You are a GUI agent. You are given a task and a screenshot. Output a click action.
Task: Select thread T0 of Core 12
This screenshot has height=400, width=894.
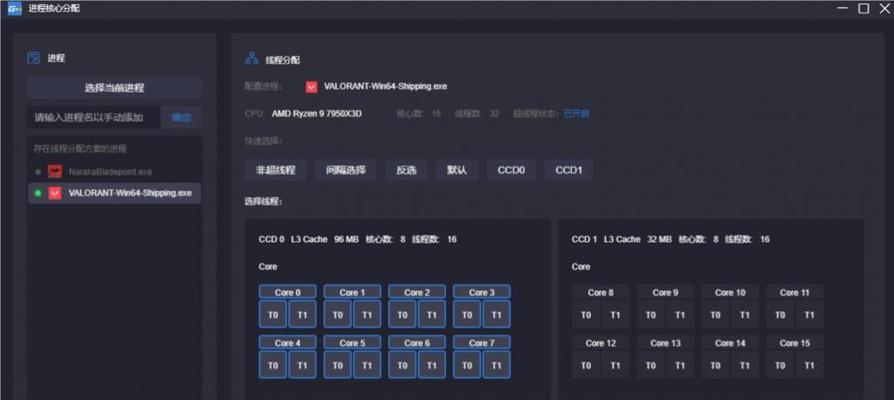tap(586, 365)
